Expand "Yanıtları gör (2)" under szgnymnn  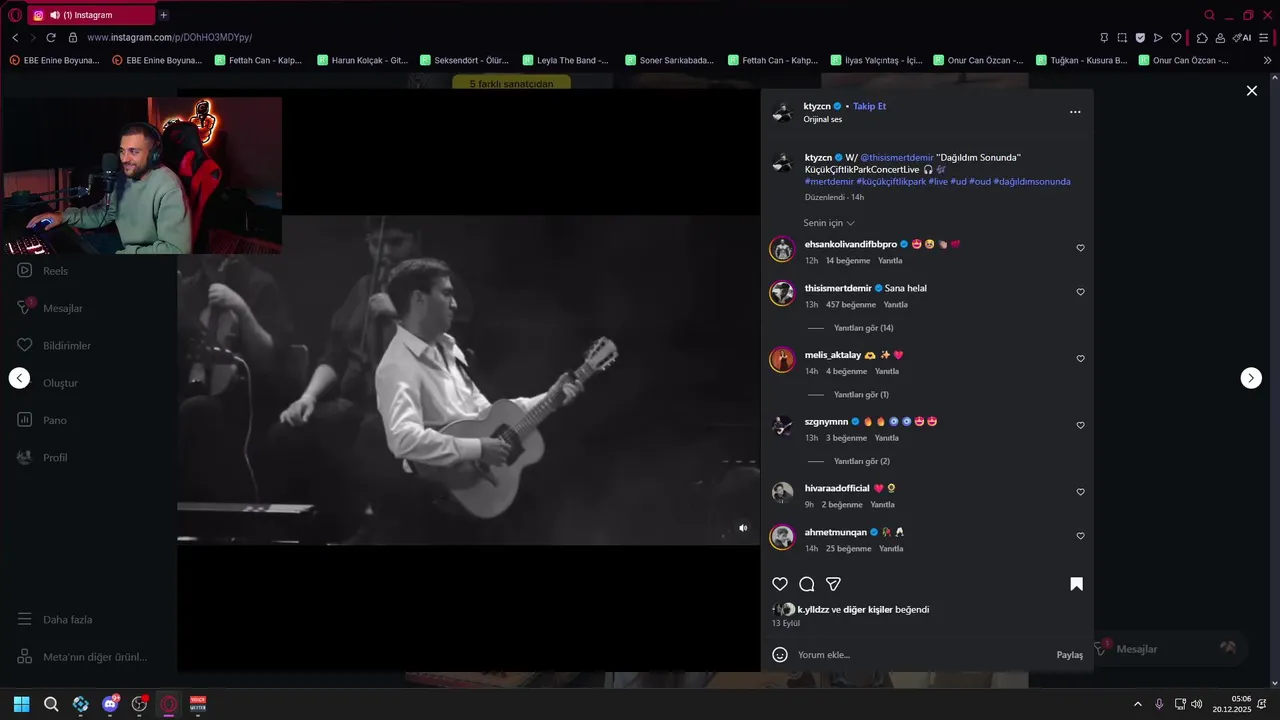tap(861, 461)
